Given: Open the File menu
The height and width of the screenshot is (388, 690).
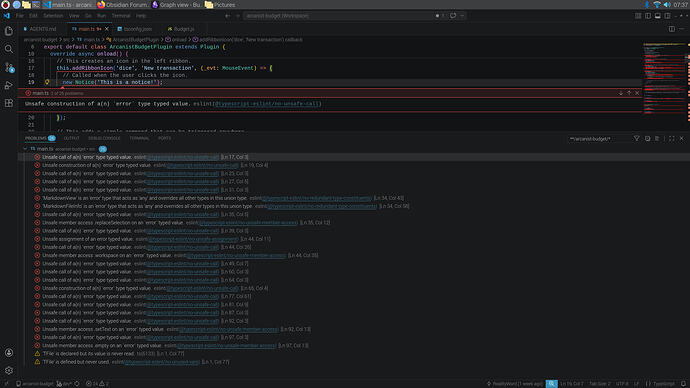Looking at the screenshot, I should pos(20,16).
